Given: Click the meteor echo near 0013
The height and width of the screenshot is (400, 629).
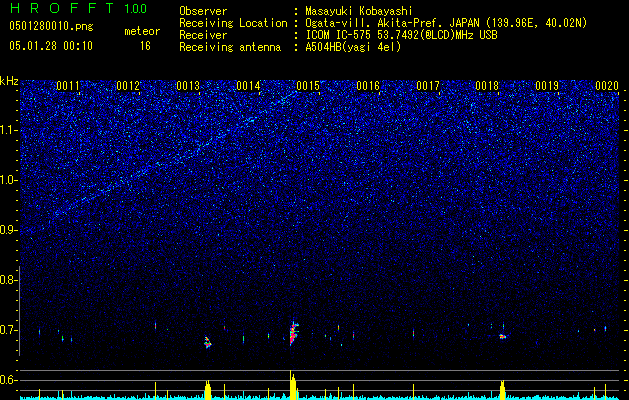Looking at the screenshot, I should pyautogui.click(x=207, y=342).
